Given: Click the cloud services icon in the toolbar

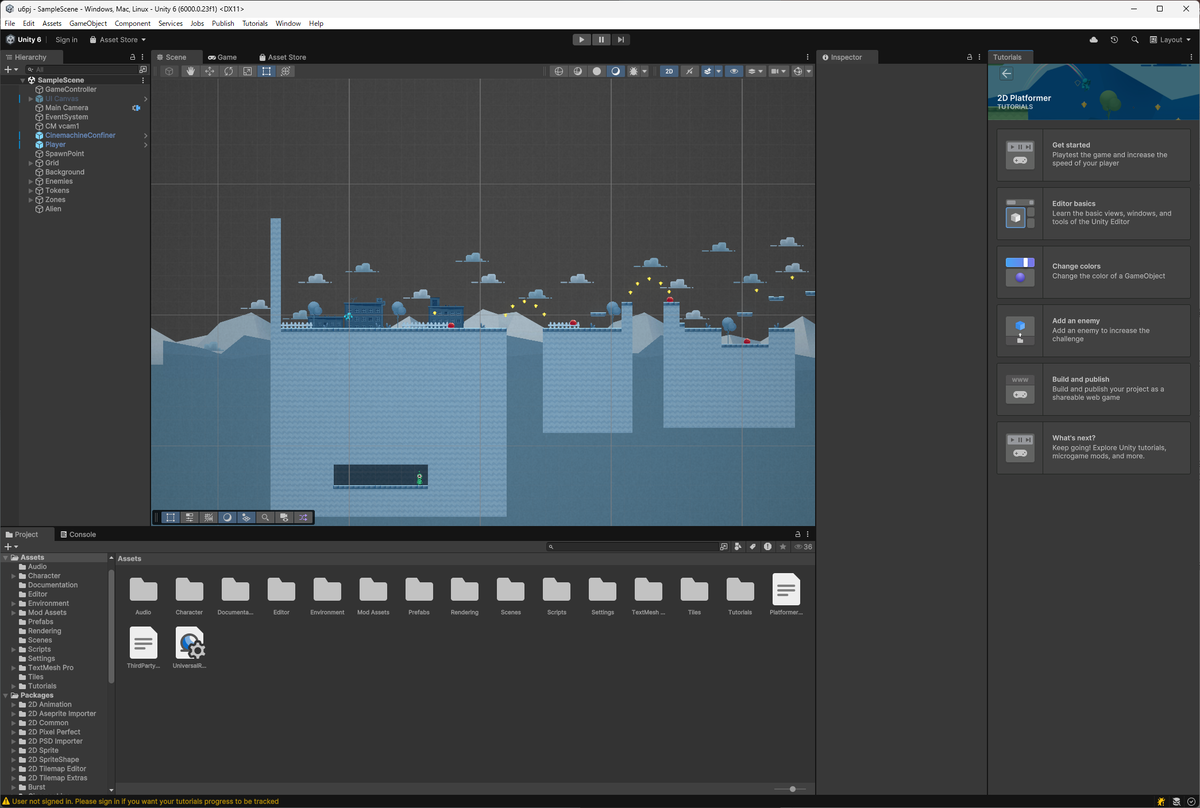Looking at the screenshot, I should coord(1093,40).
